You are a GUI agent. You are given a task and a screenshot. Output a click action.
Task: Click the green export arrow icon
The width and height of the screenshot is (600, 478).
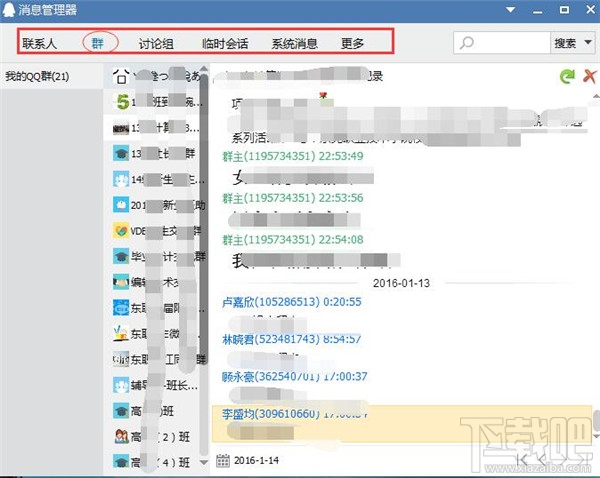pos(567,76)
